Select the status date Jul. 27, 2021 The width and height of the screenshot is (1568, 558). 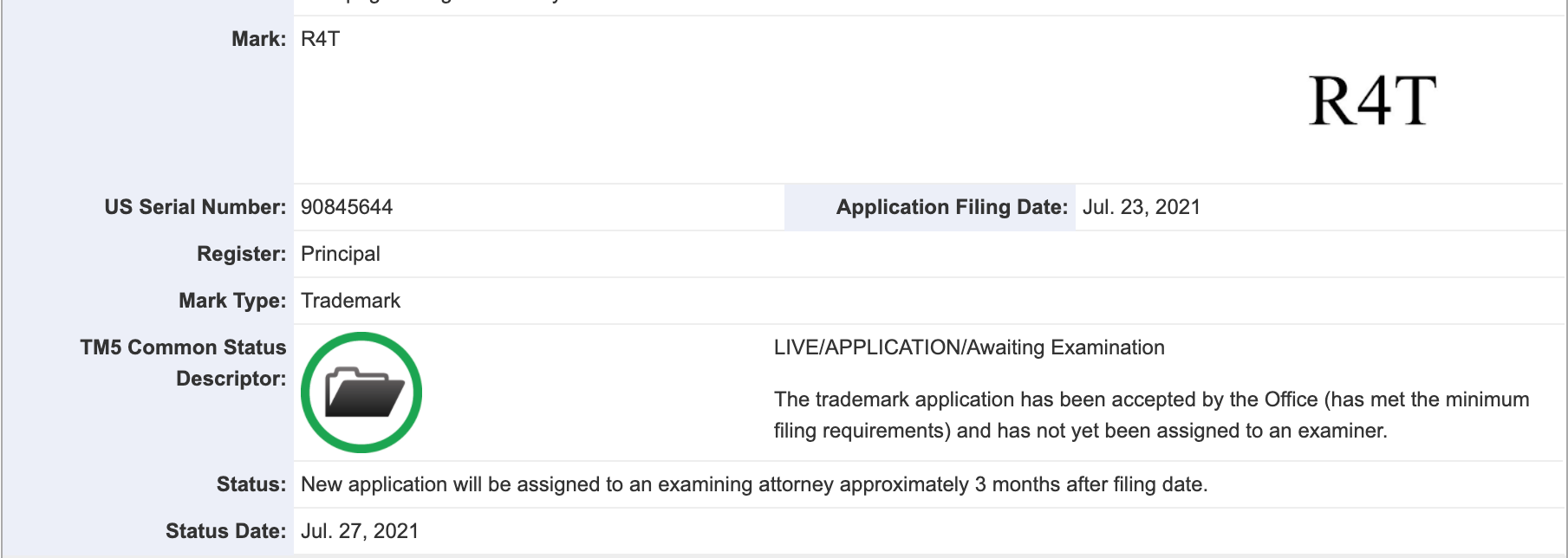coord(360,531)
